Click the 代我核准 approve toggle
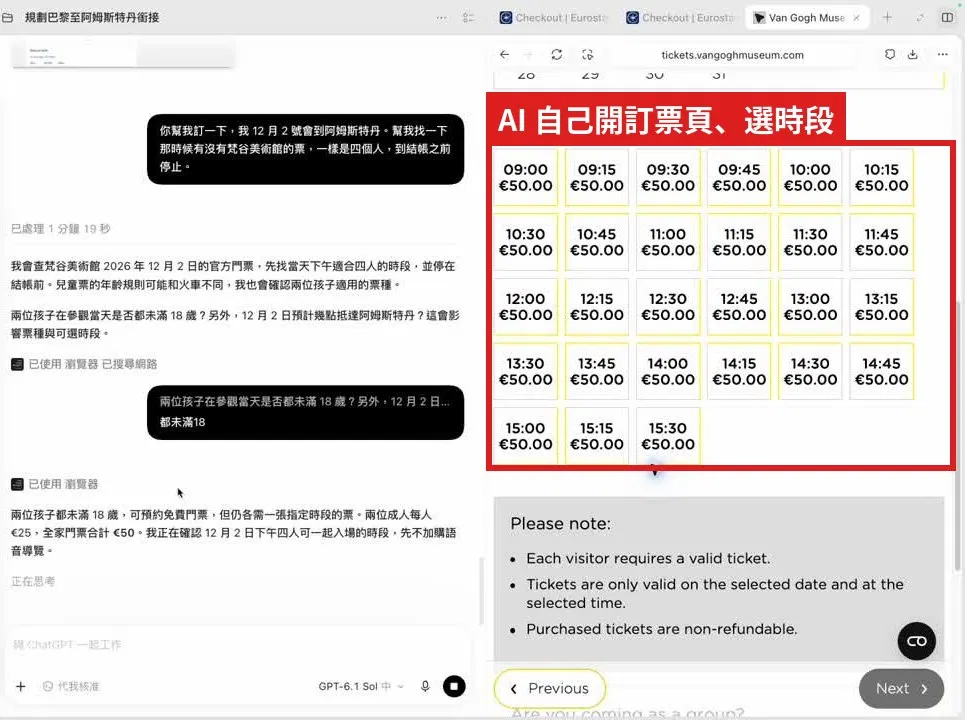Screen dimensions: 965x725 [x=71, y=686]
